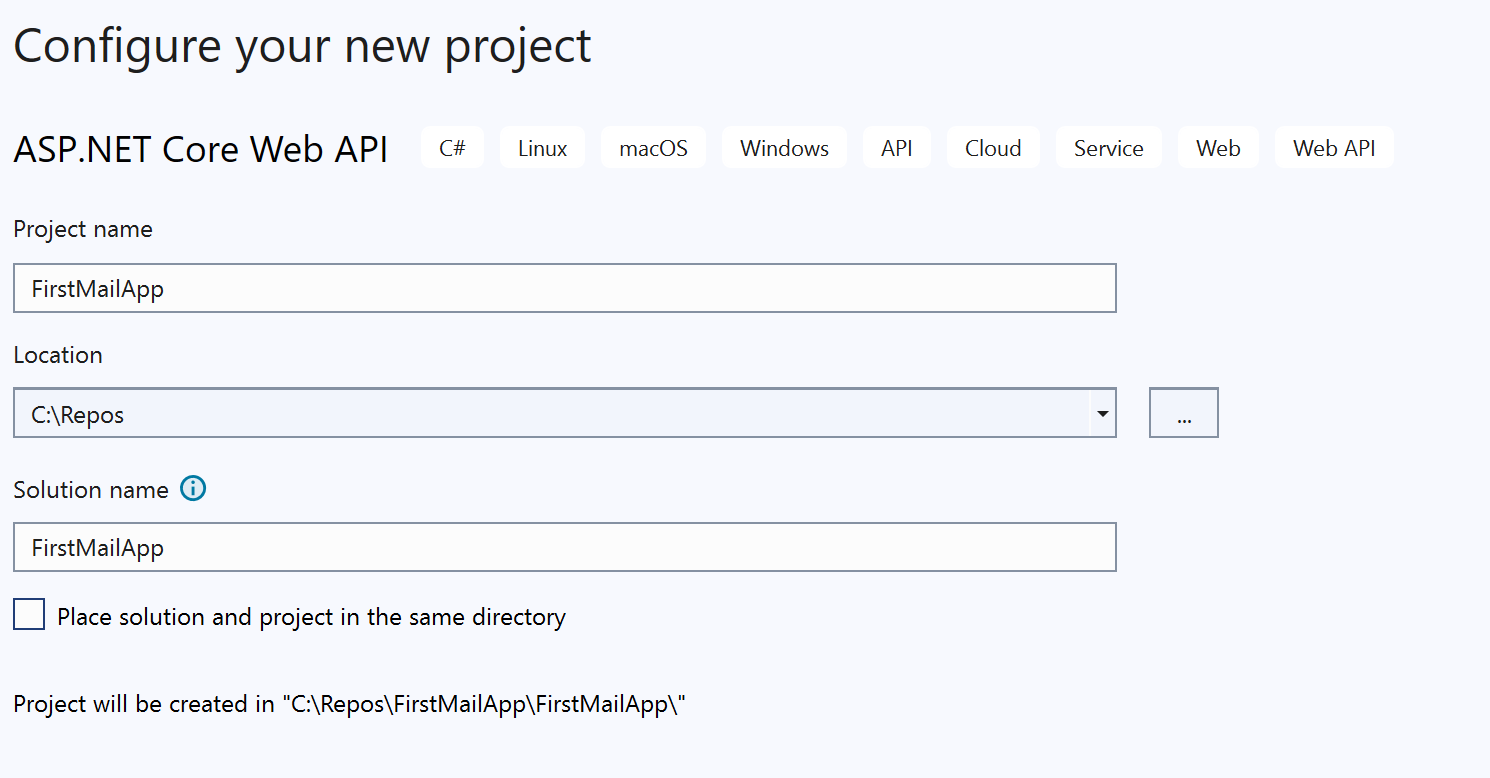Click the info icon beside Solution name

click(193, 489)
